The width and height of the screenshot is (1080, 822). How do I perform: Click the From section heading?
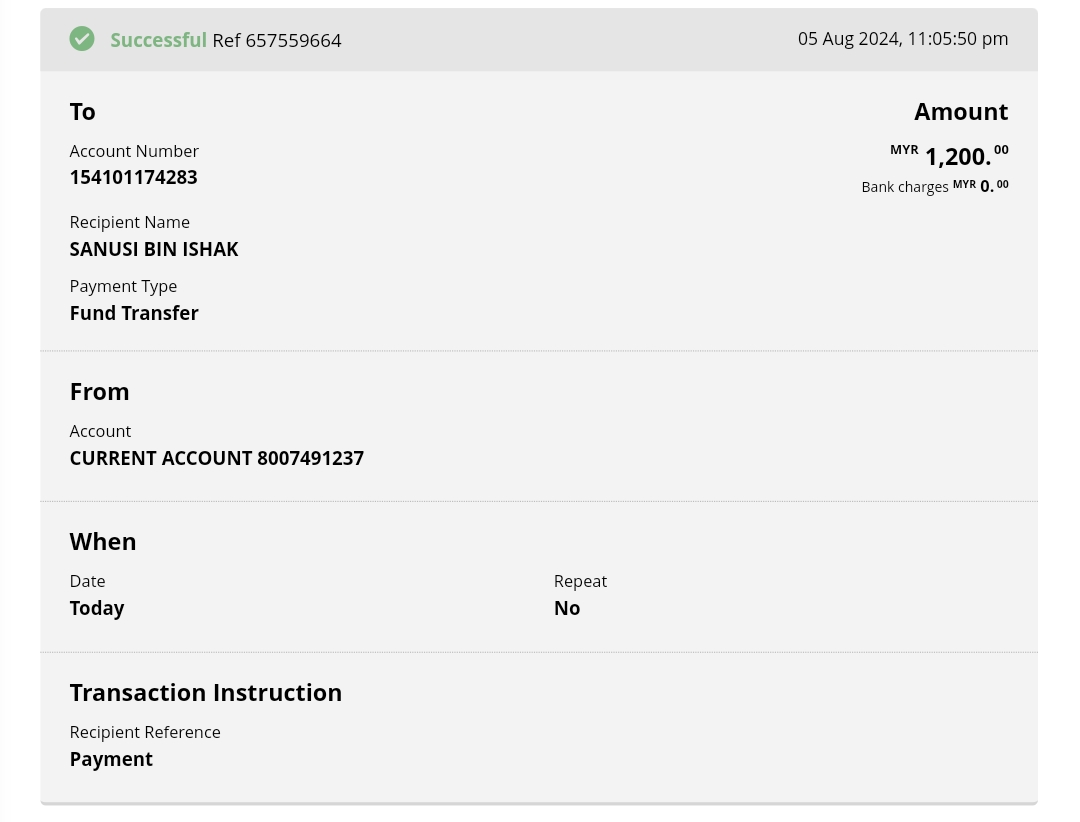[x=99, y=392]
